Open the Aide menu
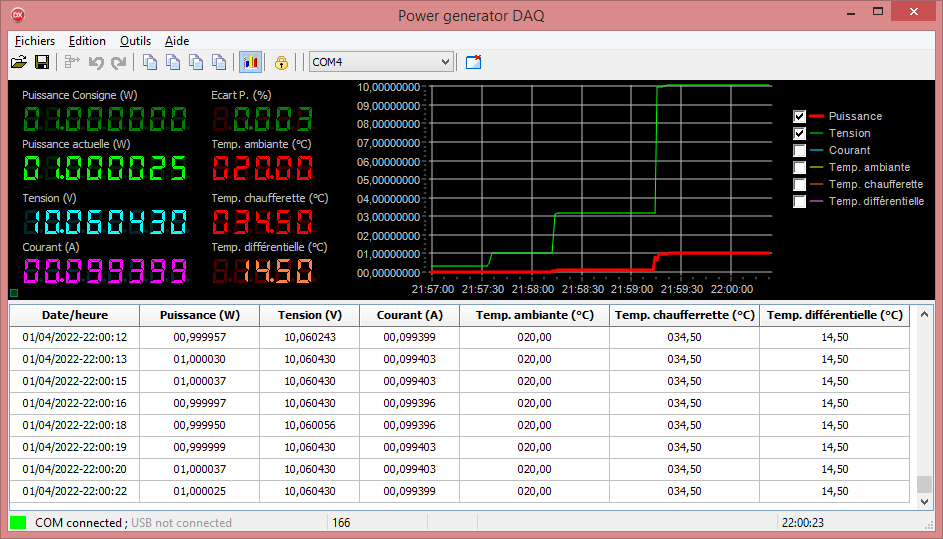The height and width of the screenshot is (539, 943). click(177, 41)
